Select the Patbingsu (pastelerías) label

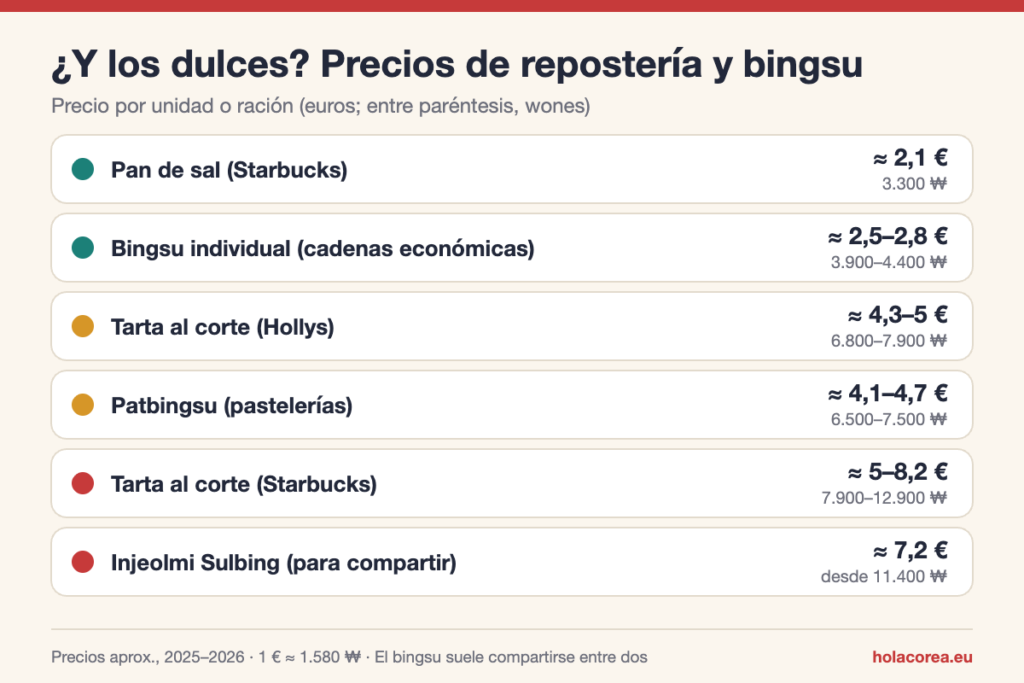232,405
